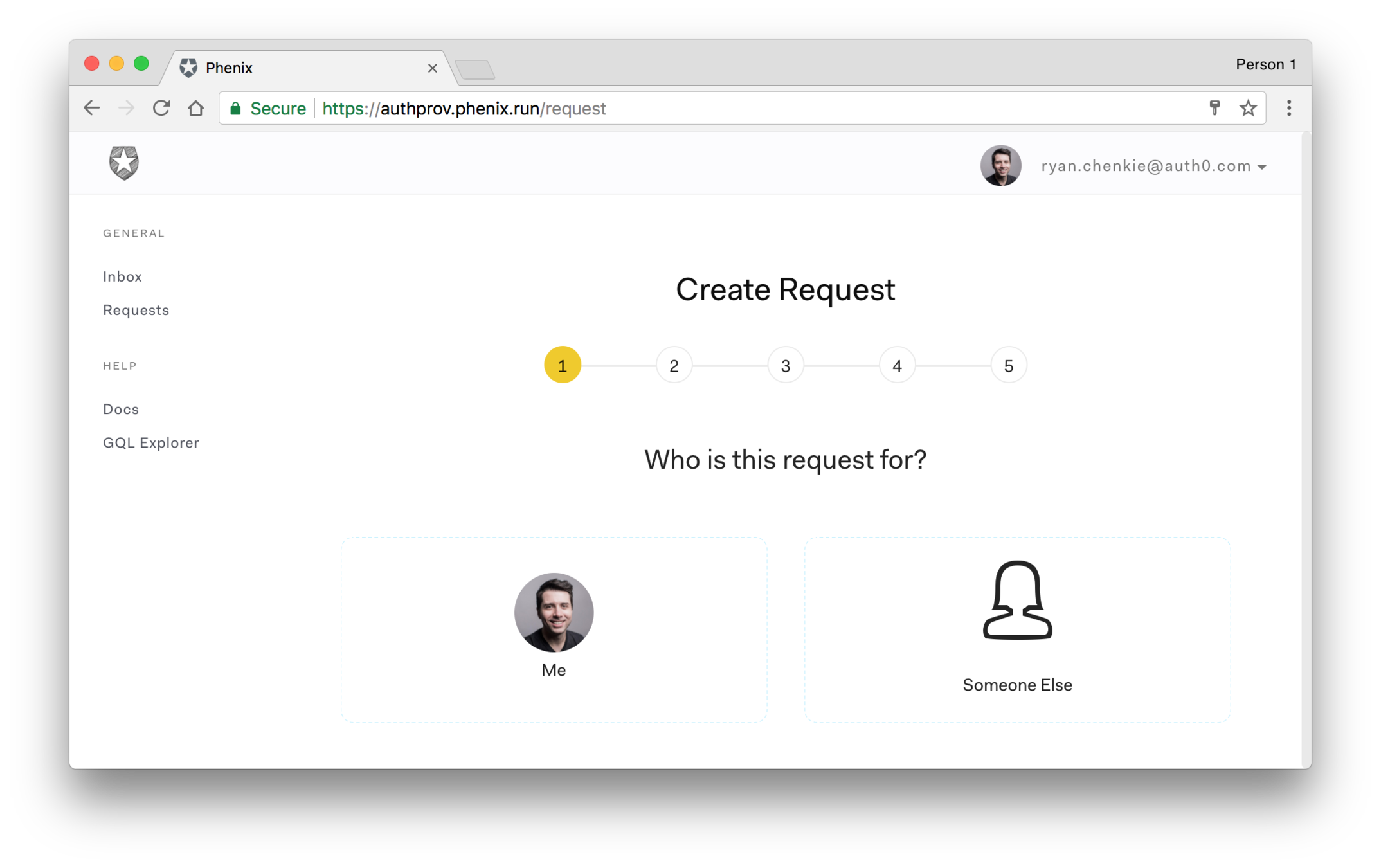Open Requests in the sidebar

[136, 310]
